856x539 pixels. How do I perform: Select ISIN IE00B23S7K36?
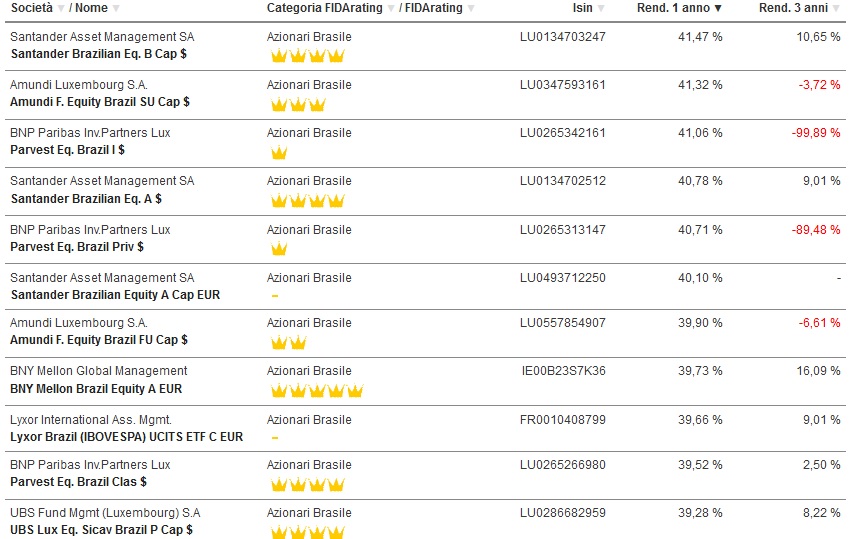(564, 371)
